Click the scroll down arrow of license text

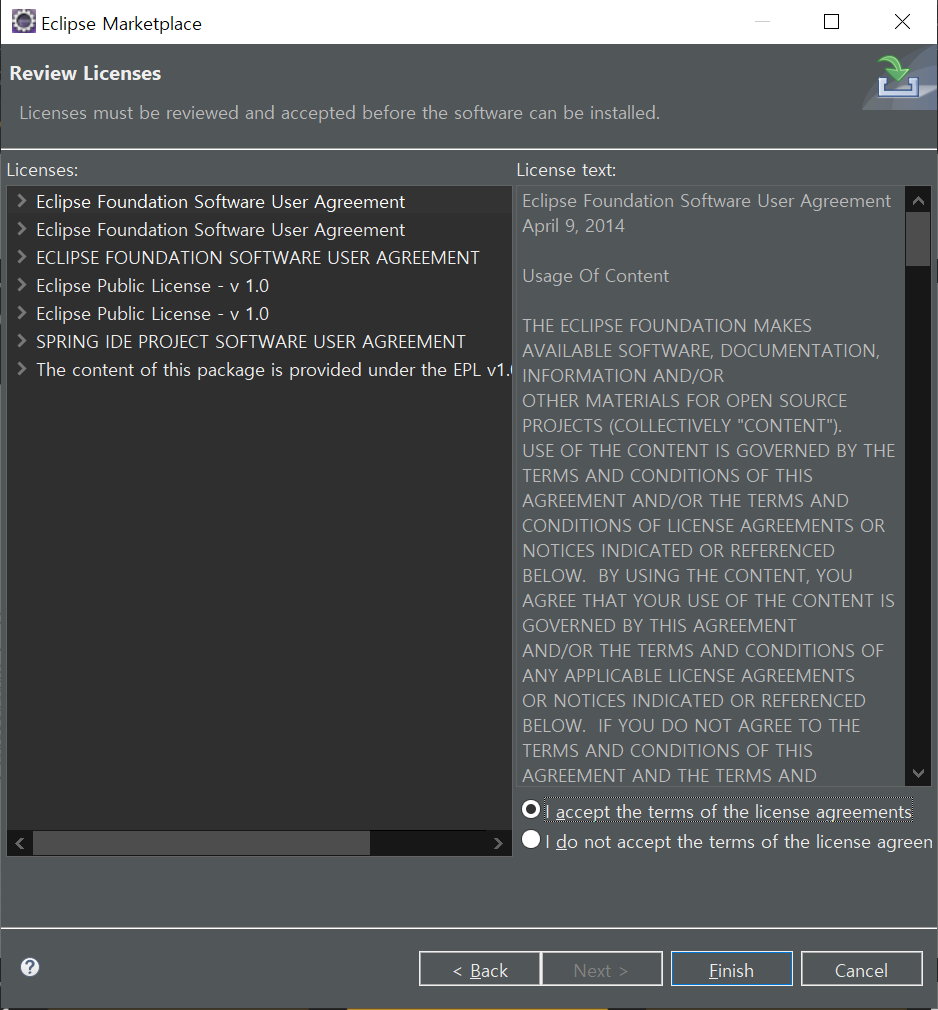(x=918, y=772)
